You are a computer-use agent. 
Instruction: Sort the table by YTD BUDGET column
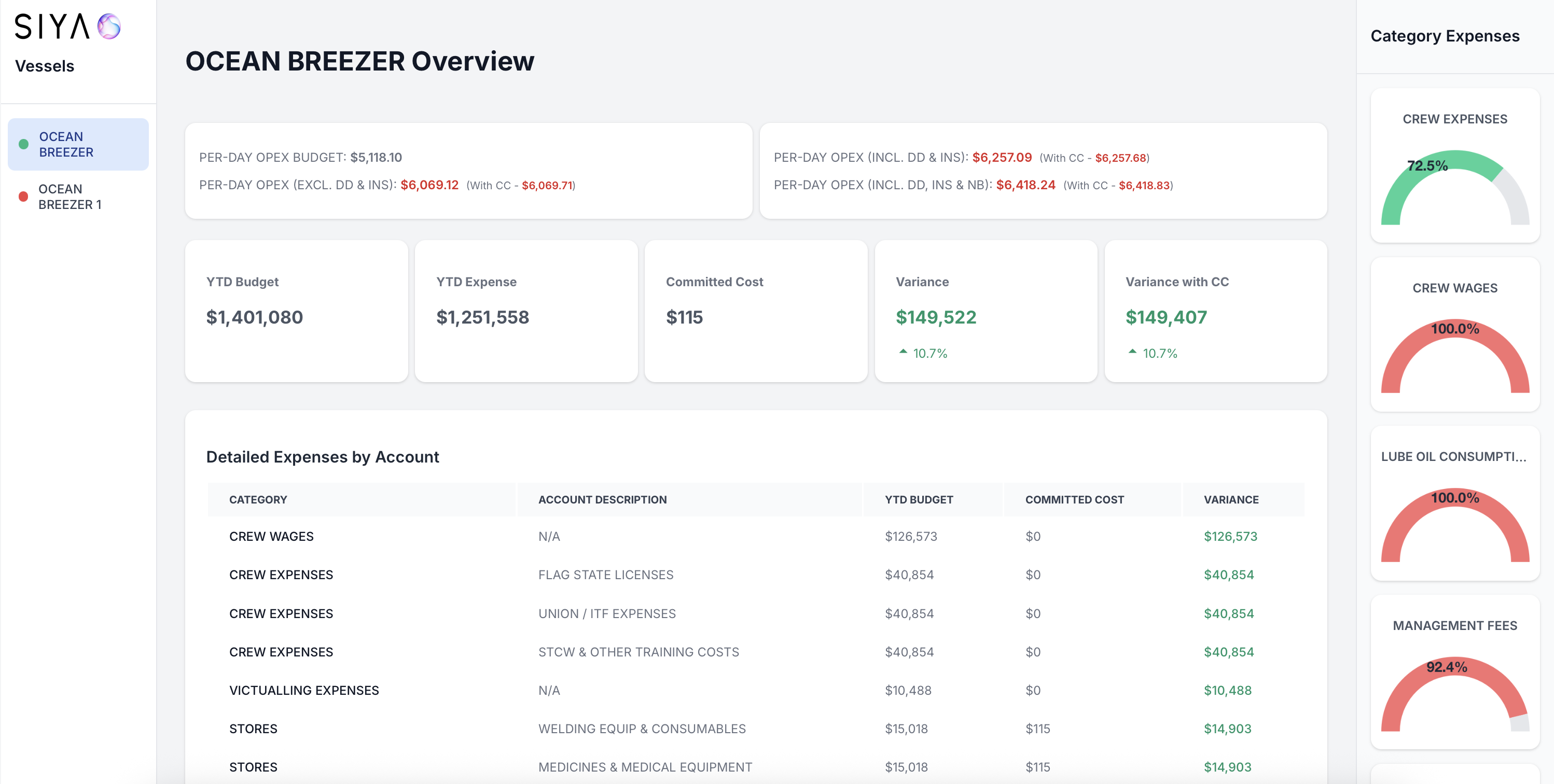[919, 499]
